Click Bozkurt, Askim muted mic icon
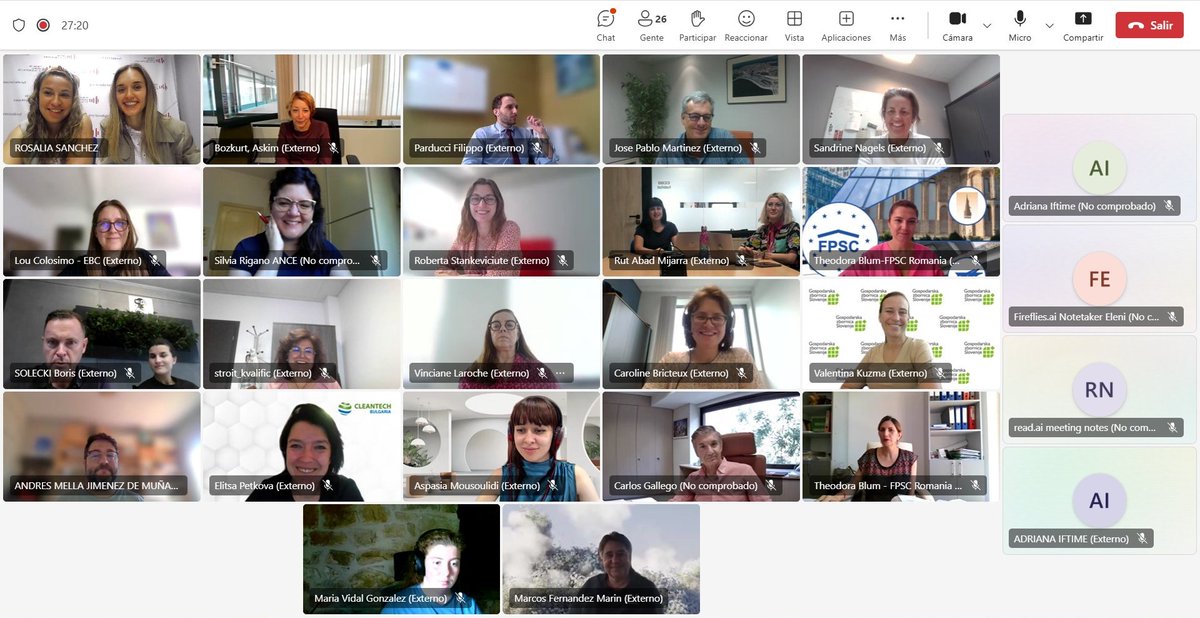Screen dimensions: 1200x618 point(334,148)
